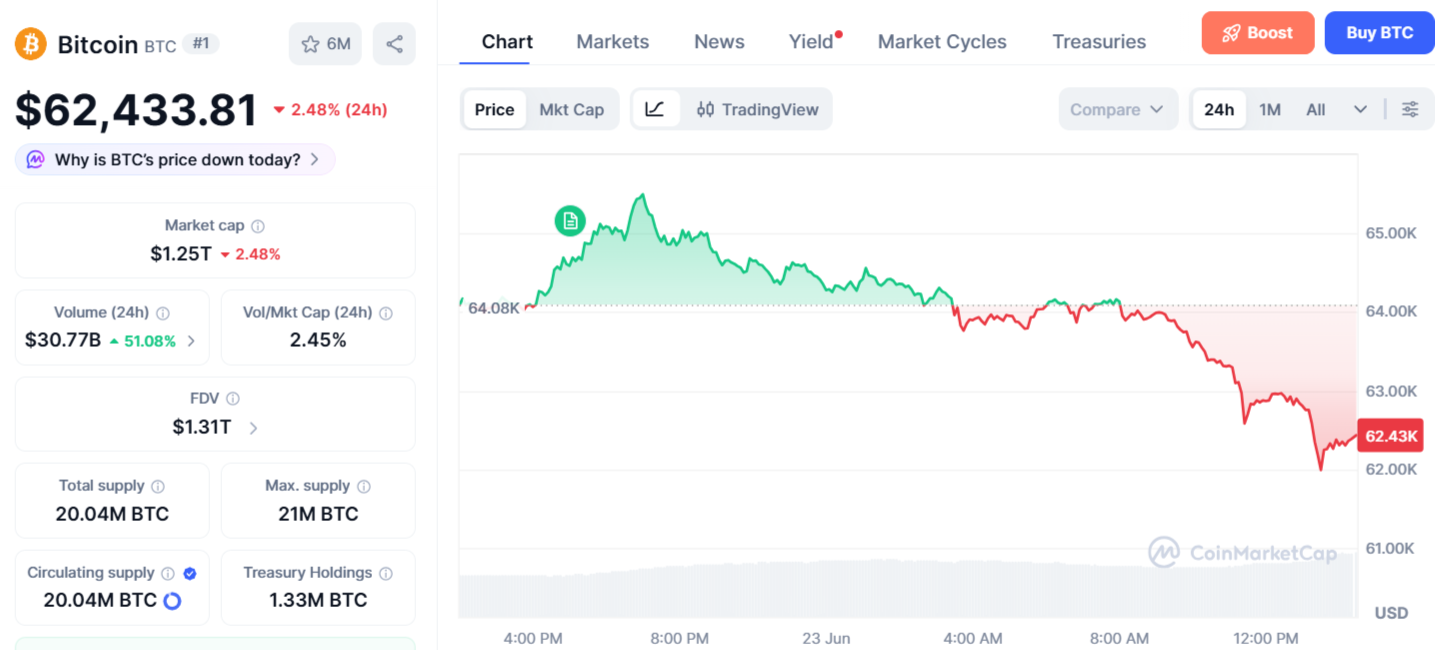Open FDV info icon
1435x650 pixels.
(233, 399)
